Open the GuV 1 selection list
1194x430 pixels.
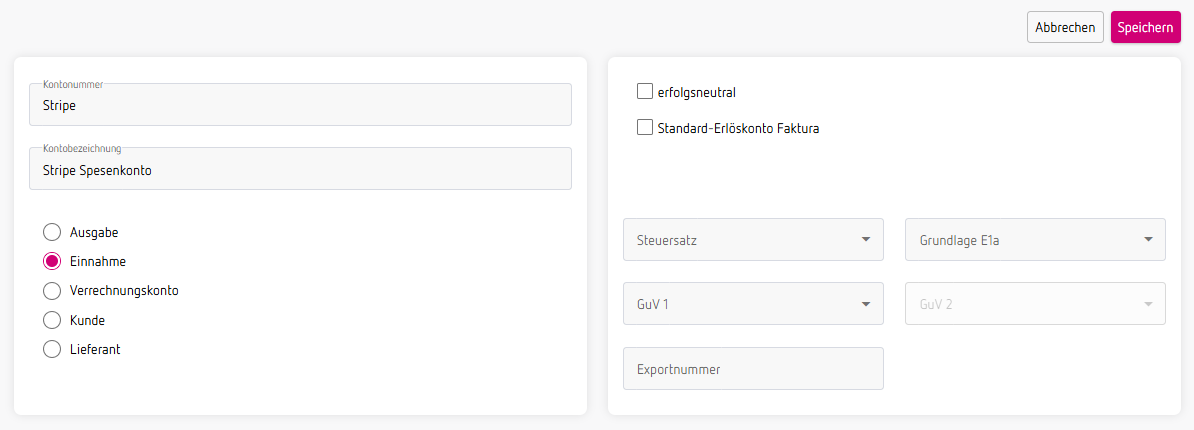click(753, 304)
